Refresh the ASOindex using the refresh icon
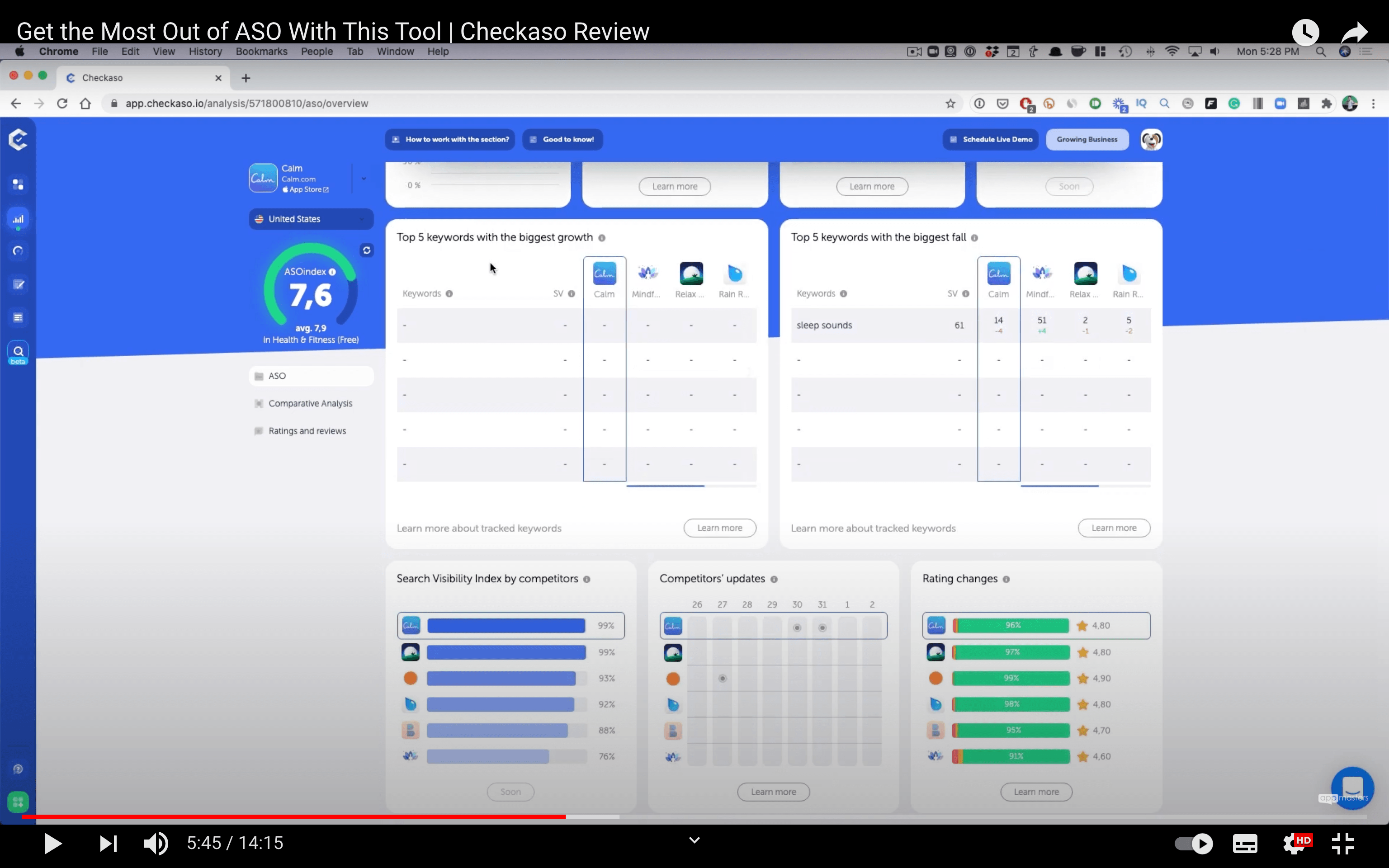 coord(367,250)
